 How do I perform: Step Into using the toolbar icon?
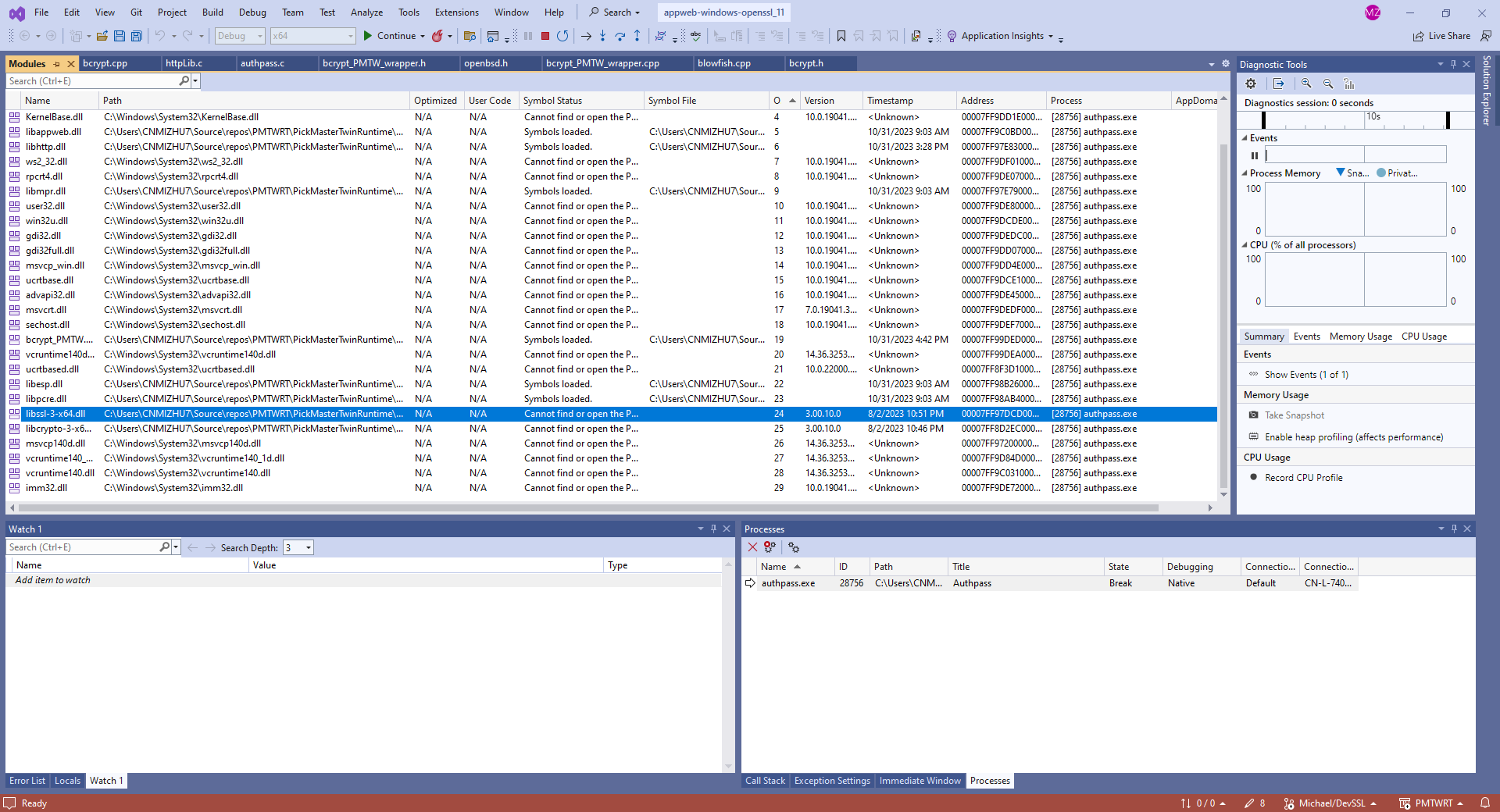pos(603,36)
